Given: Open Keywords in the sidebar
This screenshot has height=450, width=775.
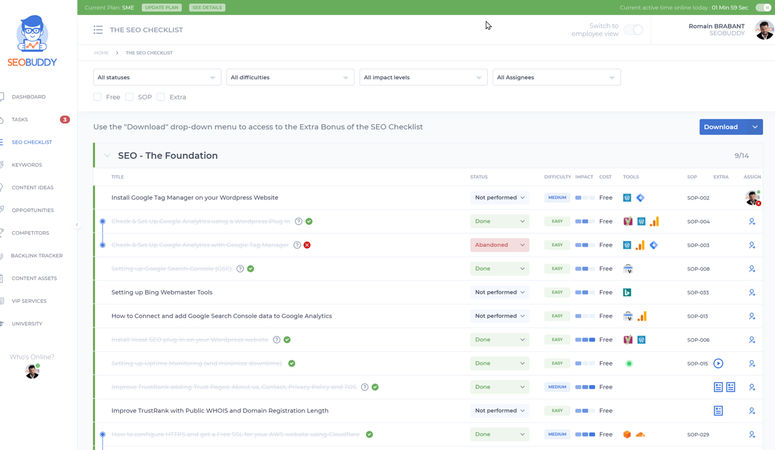Looking at the screenshot, I should coord(27,165).
